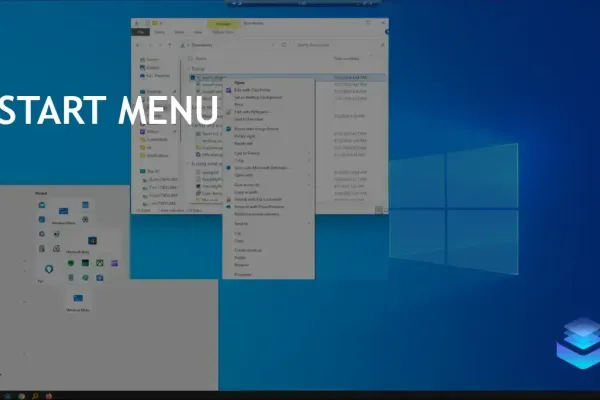
Task: Sort by Date modified column header
Action: pos(346,59)
